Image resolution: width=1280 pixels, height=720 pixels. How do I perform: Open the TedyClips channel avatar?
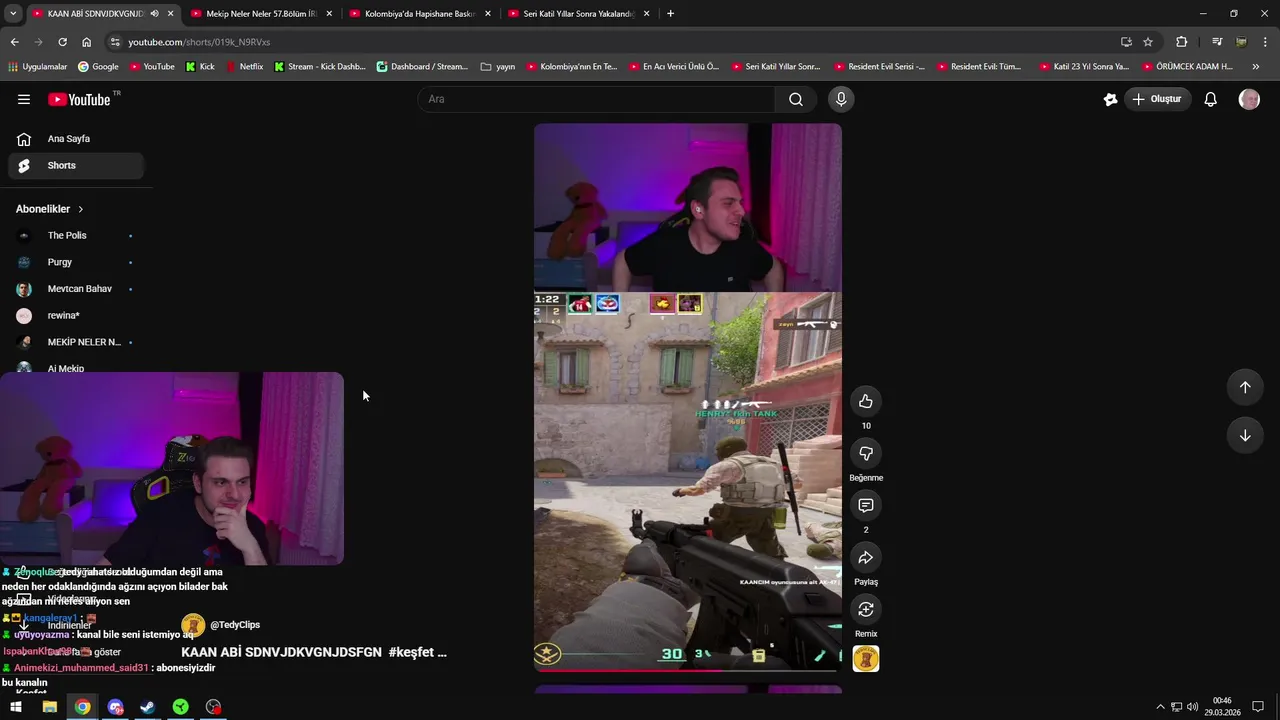[x=193, y=625]
